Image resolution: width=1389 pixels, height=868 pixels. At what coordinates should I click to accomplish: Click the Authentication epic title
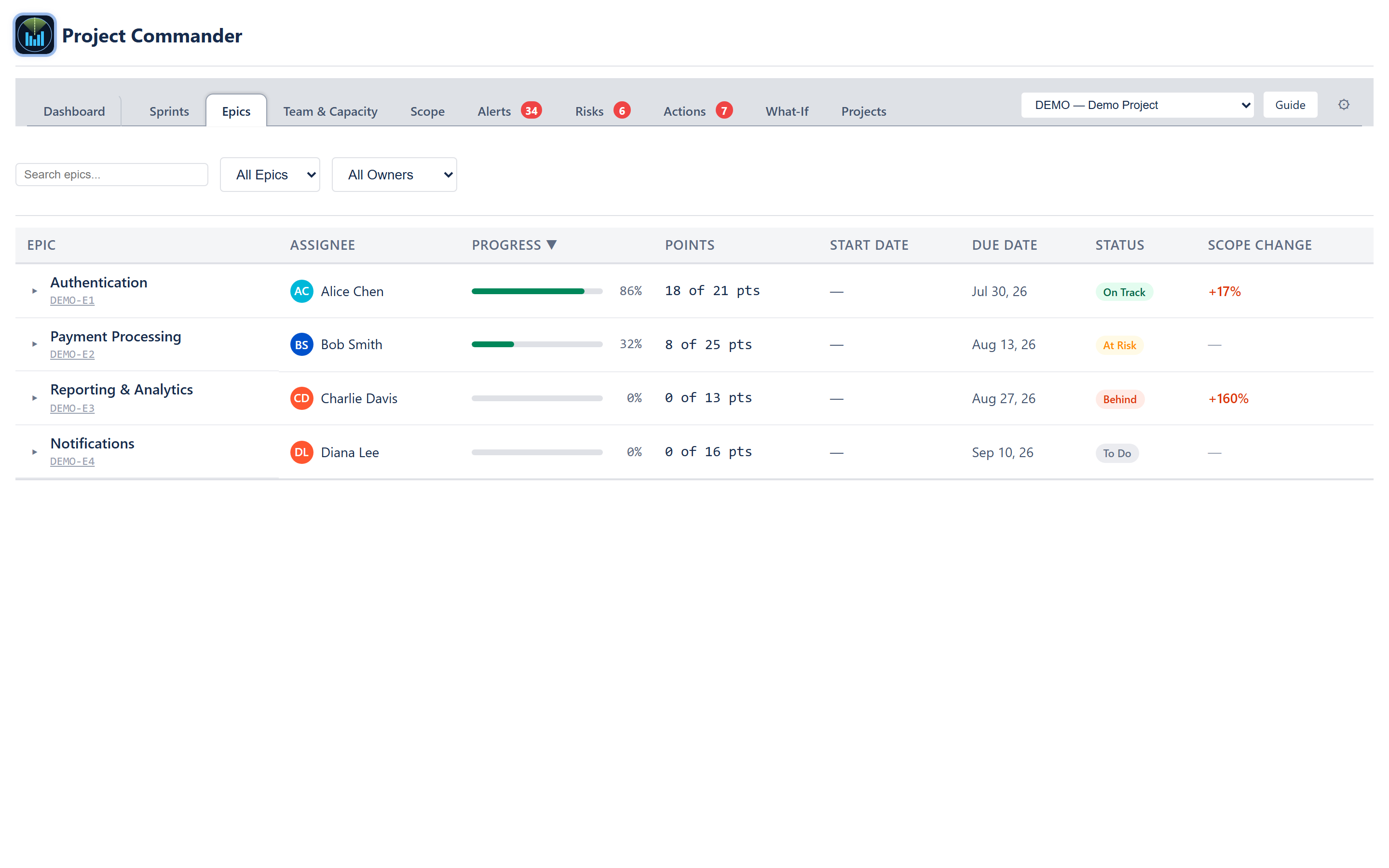99,283
